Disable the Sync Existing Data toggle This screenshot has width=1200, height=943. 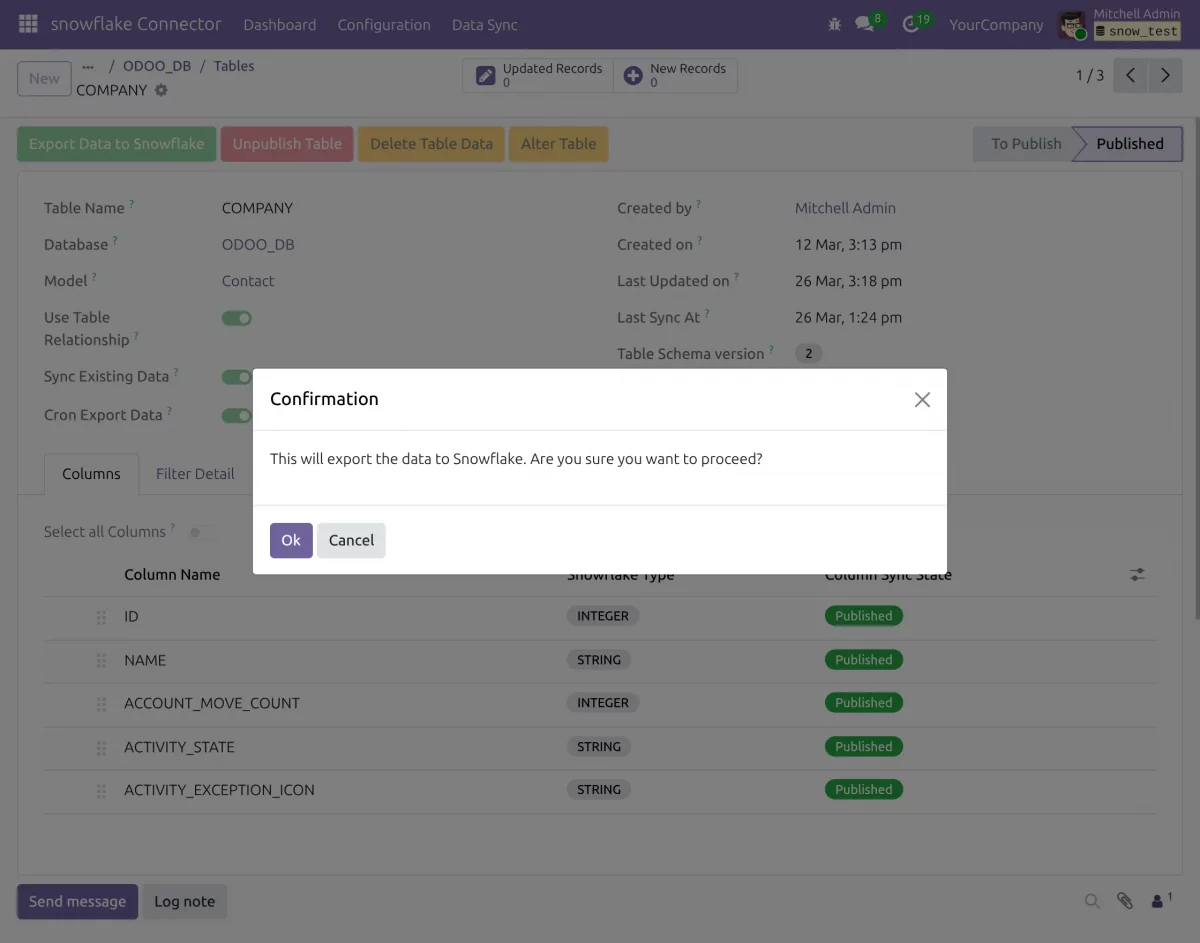coord(236,377)
